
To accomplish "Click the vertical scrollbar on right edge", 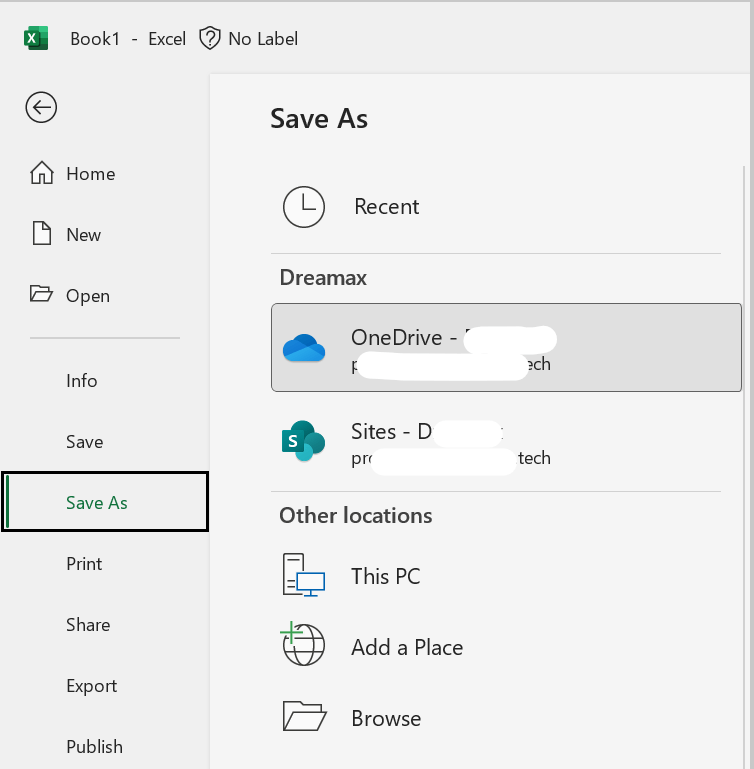I will pyautogui.click(x=744, y=466).
